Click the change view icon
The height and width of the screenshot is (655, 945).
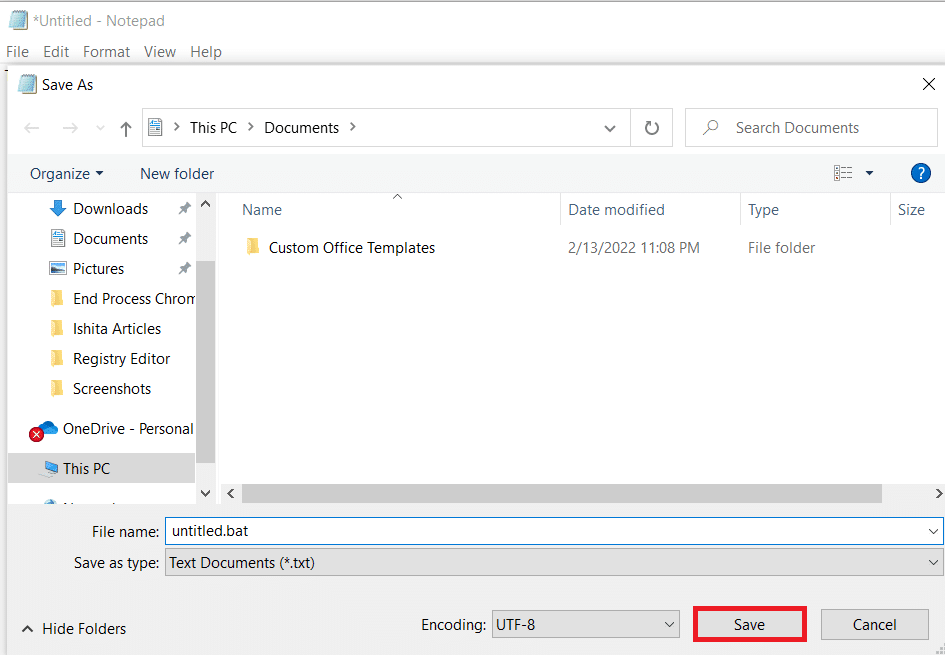[x=843, y=174]
